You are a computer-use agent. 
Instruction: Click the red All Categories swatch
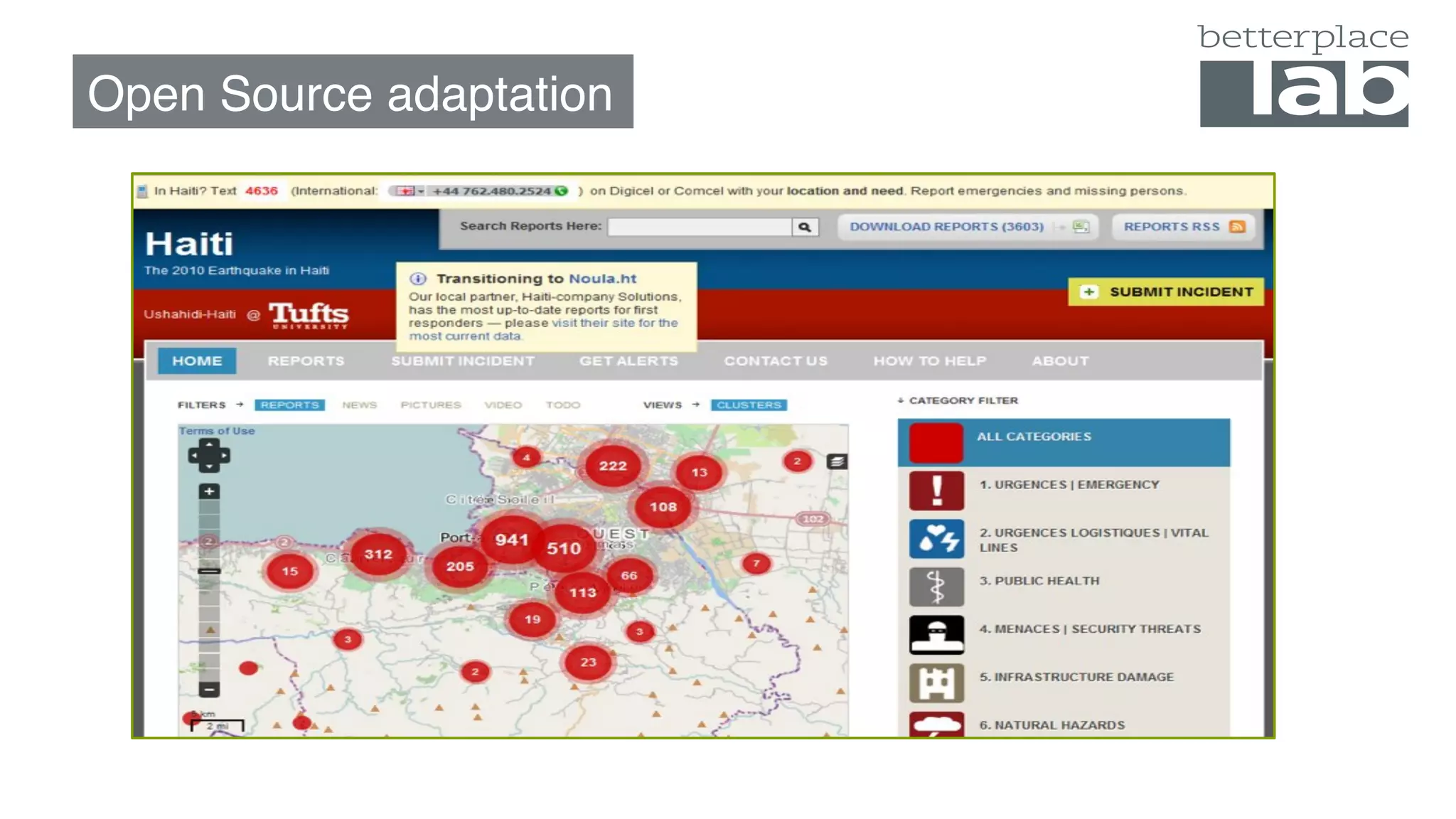936,442
